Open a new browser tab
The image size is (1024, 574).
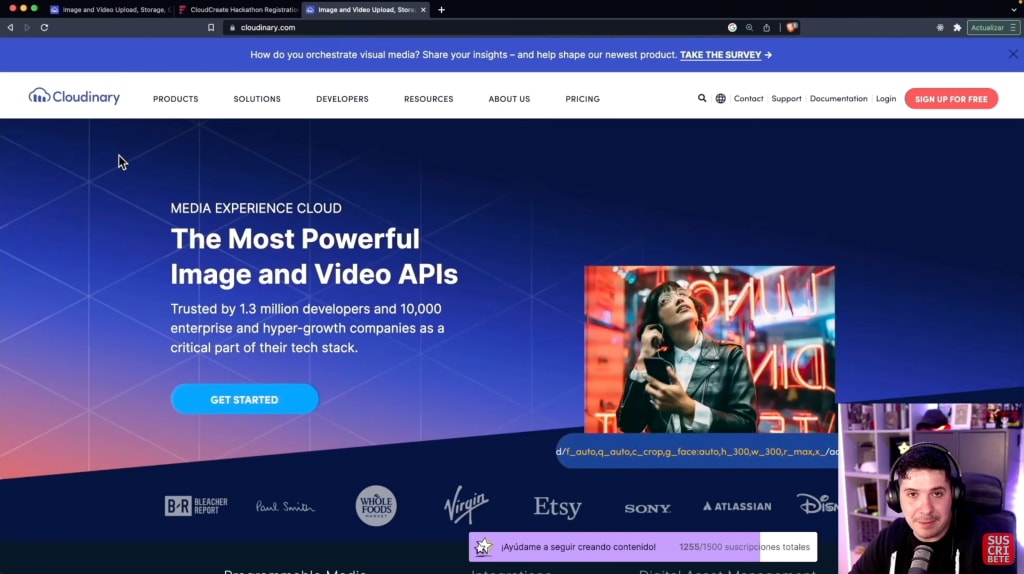441,10
